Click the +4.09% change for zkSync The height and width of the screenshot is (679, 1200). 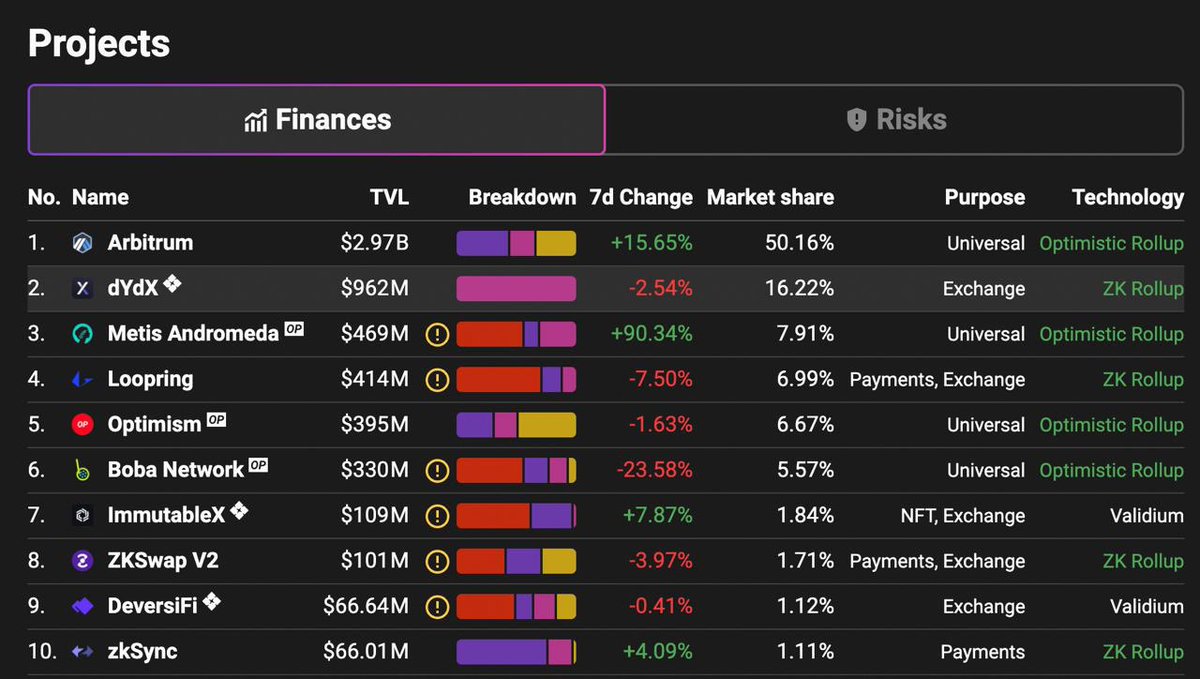point(657,652)
